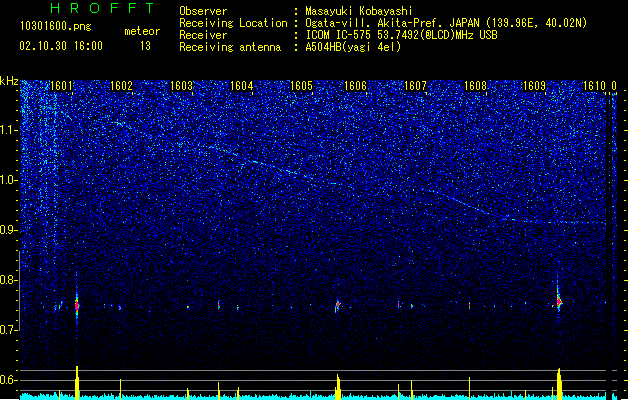Click the HROFFT title text
This screenshot has height=400, width=629.
click(103, 8)
